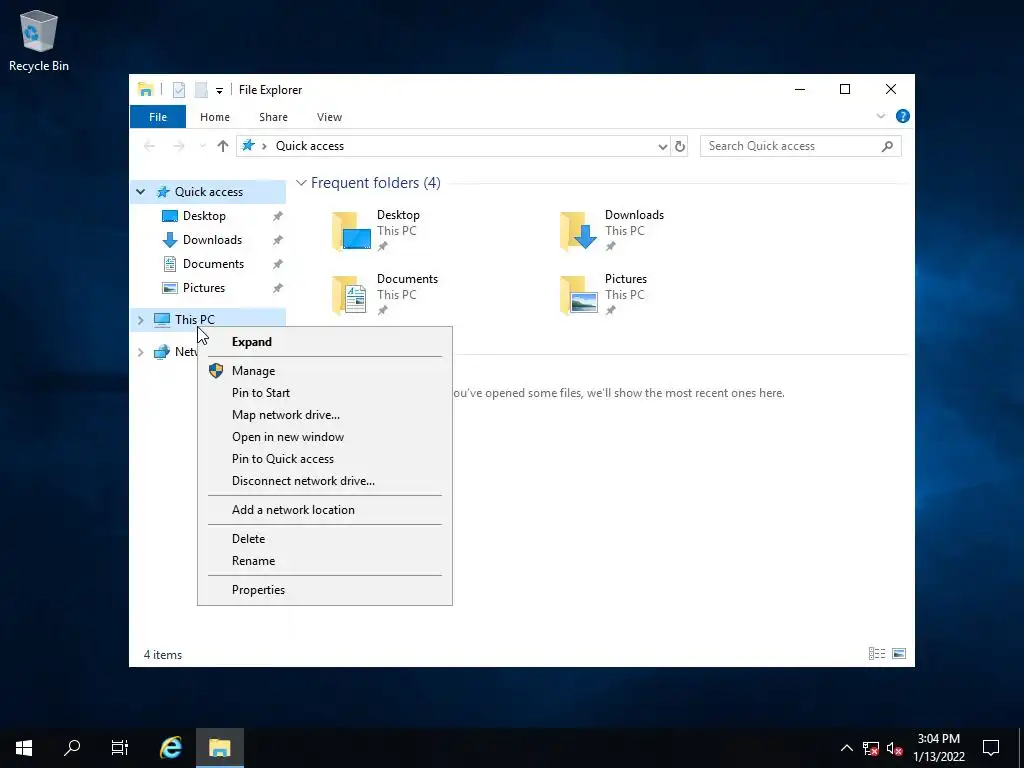
Task: Choose Properties from the context menu
Action: [x=325, y=590]
